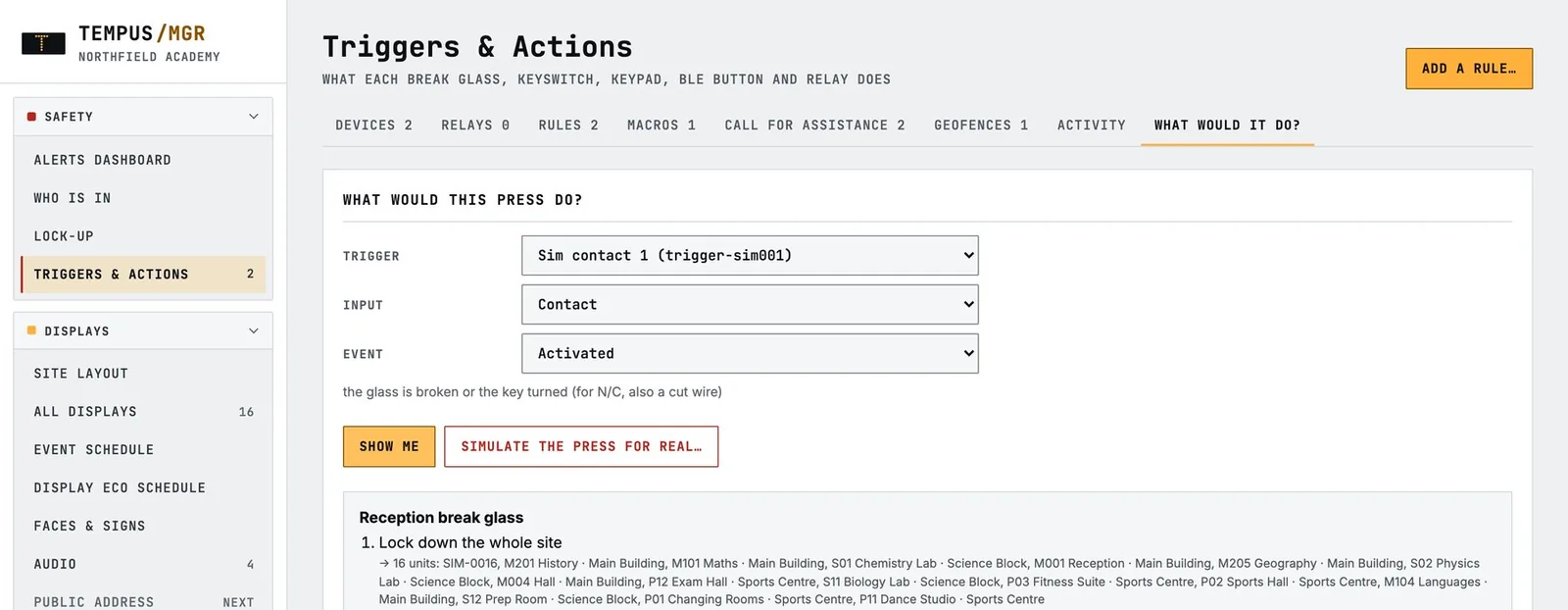Switch to the Relays tab
The width and height of the screenshot is (1568, 610).
pos(475,126)
